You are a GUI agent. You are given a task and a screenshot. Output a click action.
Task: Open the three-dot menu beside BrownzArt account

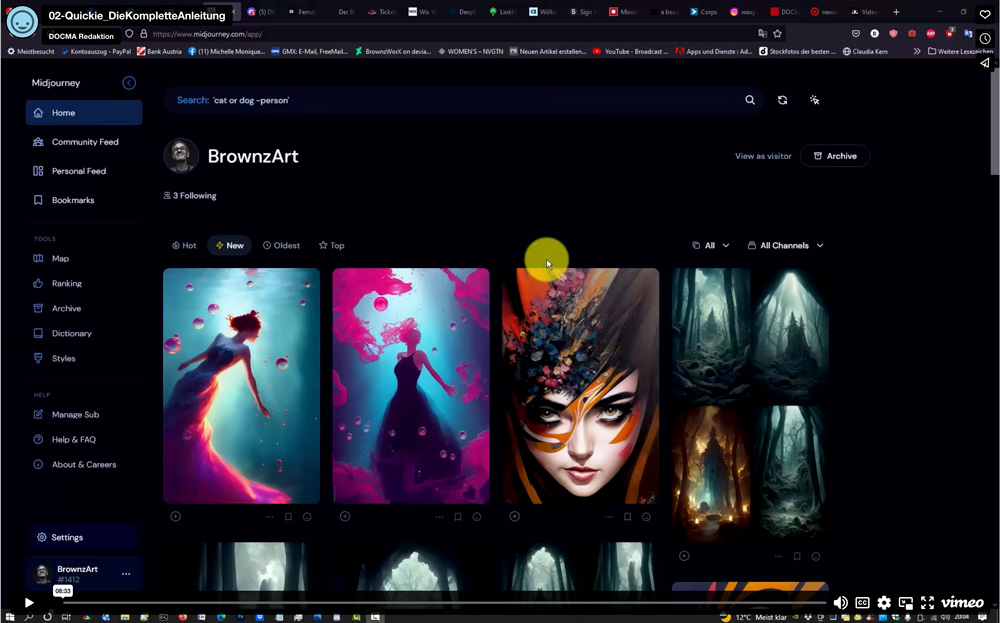[126, 574]
